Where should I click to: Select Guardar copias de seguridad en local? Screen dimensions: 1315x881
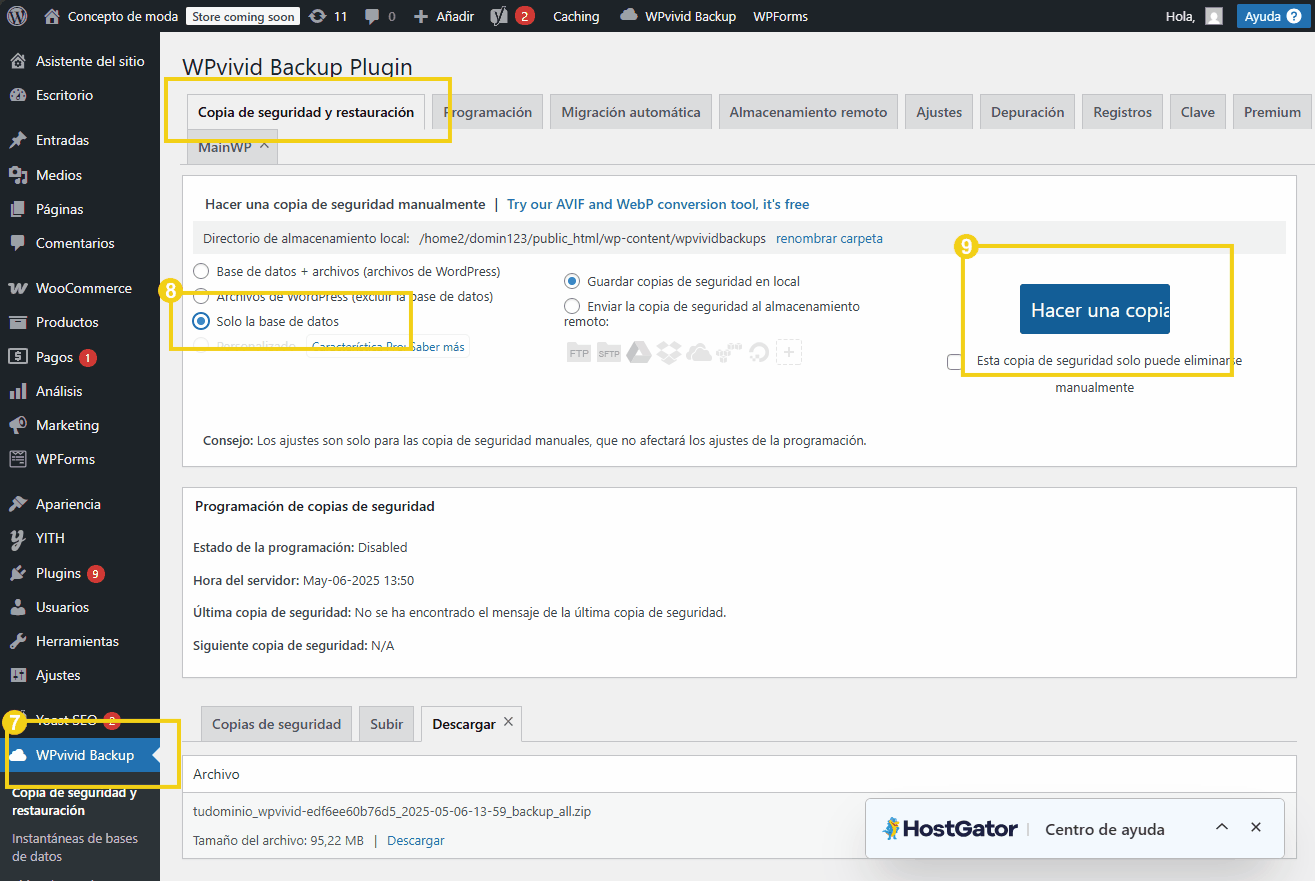coord(572,281)
